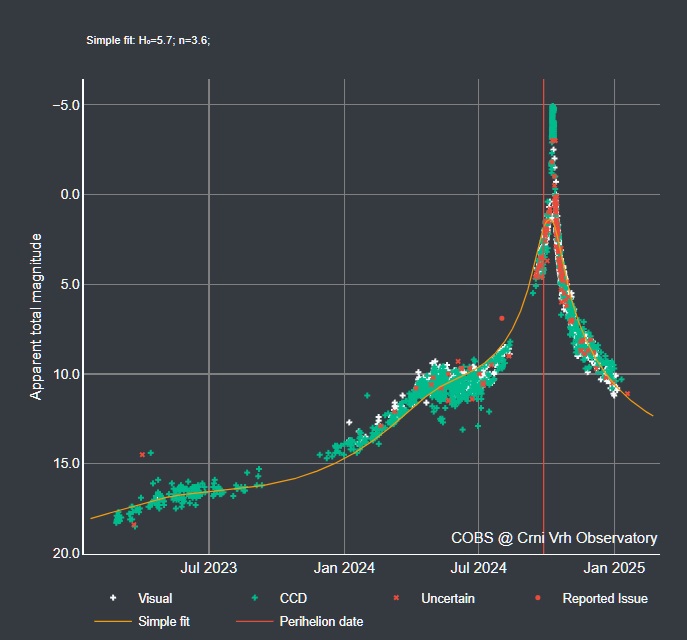Click the 'Jul 2023' x-axis tick label

pos(208,568)
